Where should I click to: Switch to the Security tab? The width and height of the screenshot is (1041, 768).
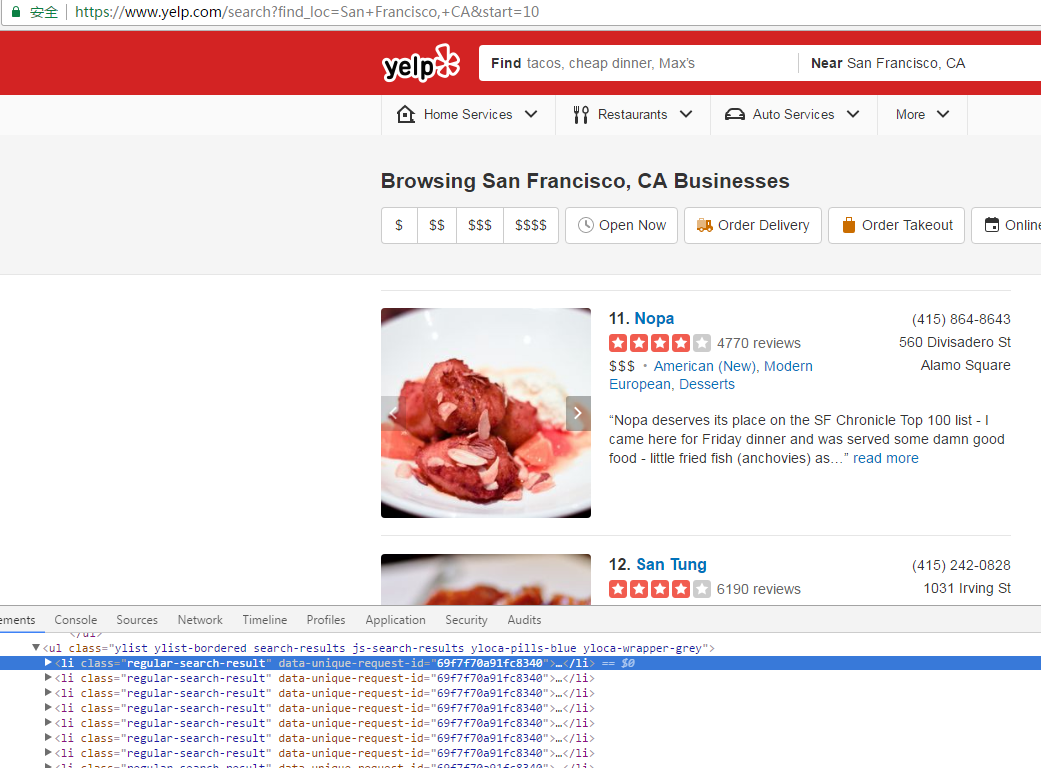pos(466,619)
